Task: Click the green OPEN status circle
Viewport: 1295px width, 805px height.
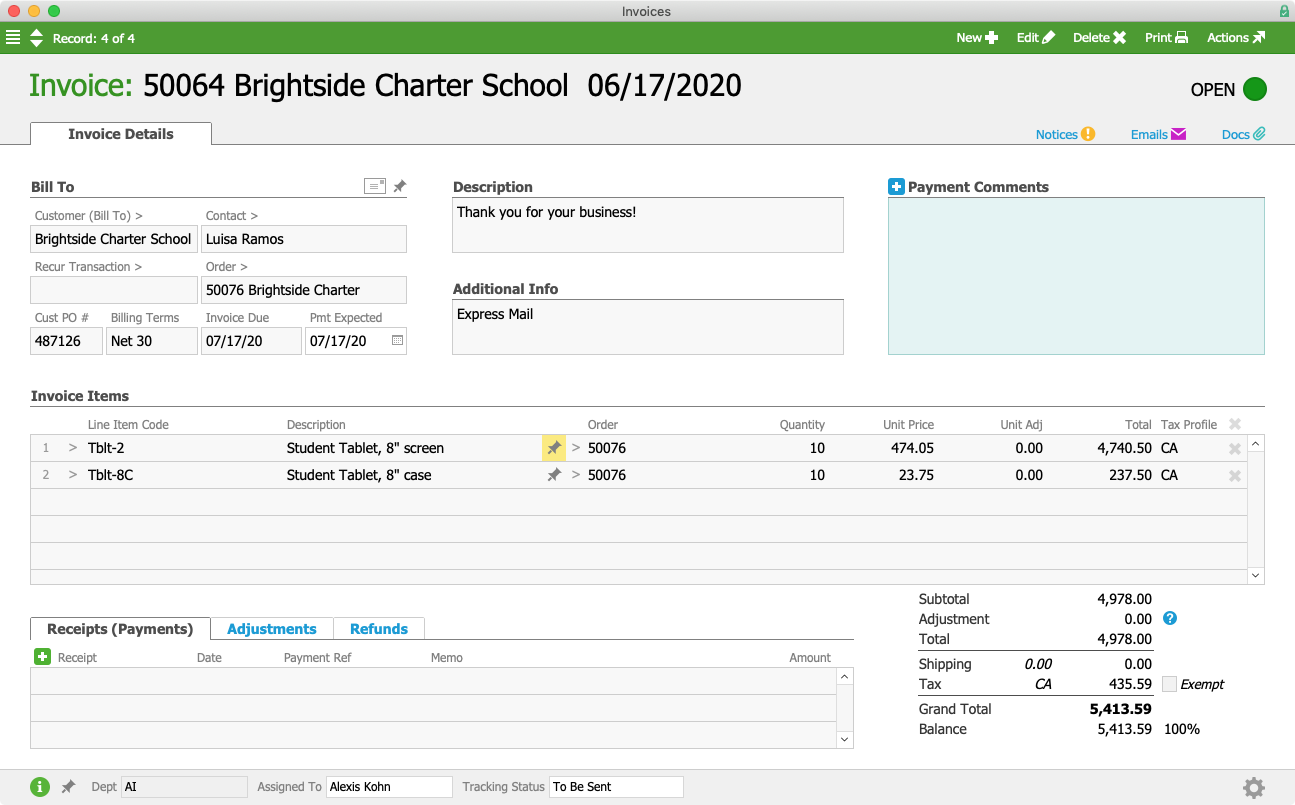Action: (x=1255, y=89)
